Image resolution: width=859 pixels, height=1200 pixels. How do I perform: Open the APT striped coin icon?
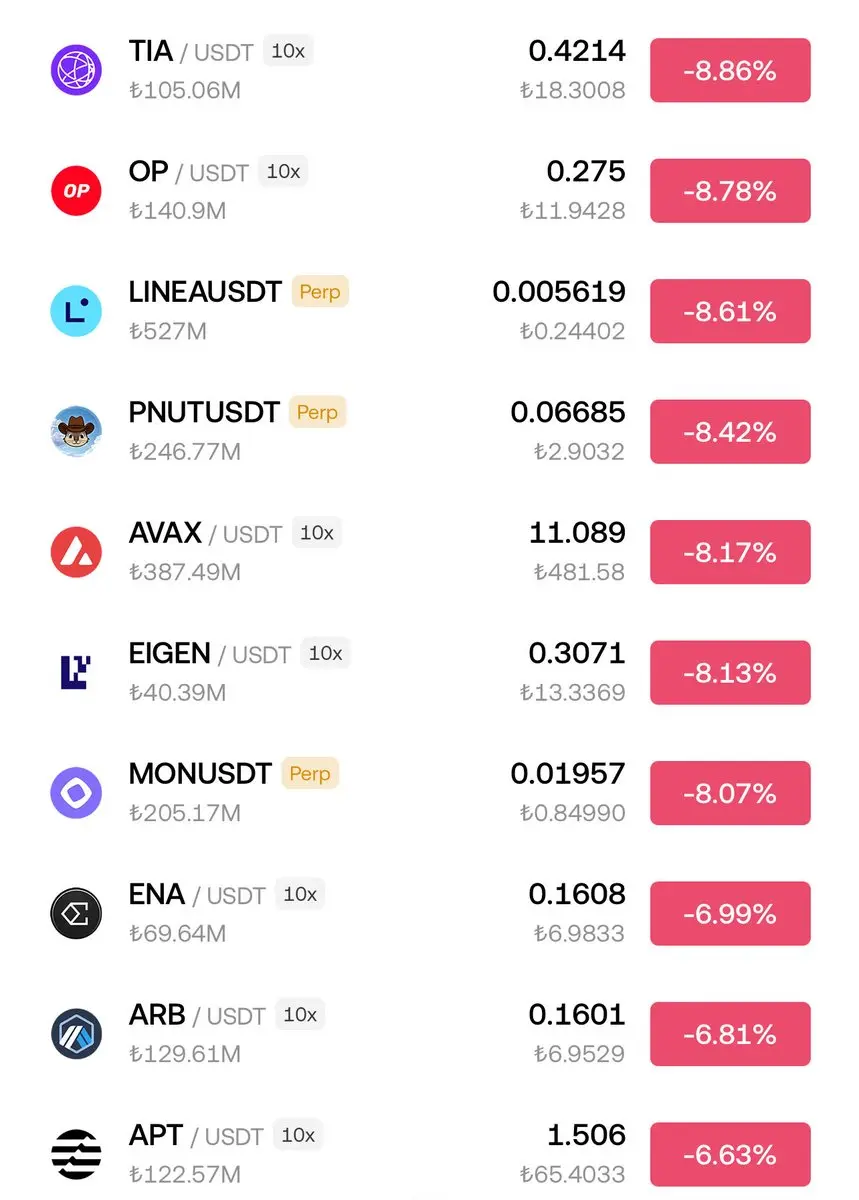[77, 1154]
